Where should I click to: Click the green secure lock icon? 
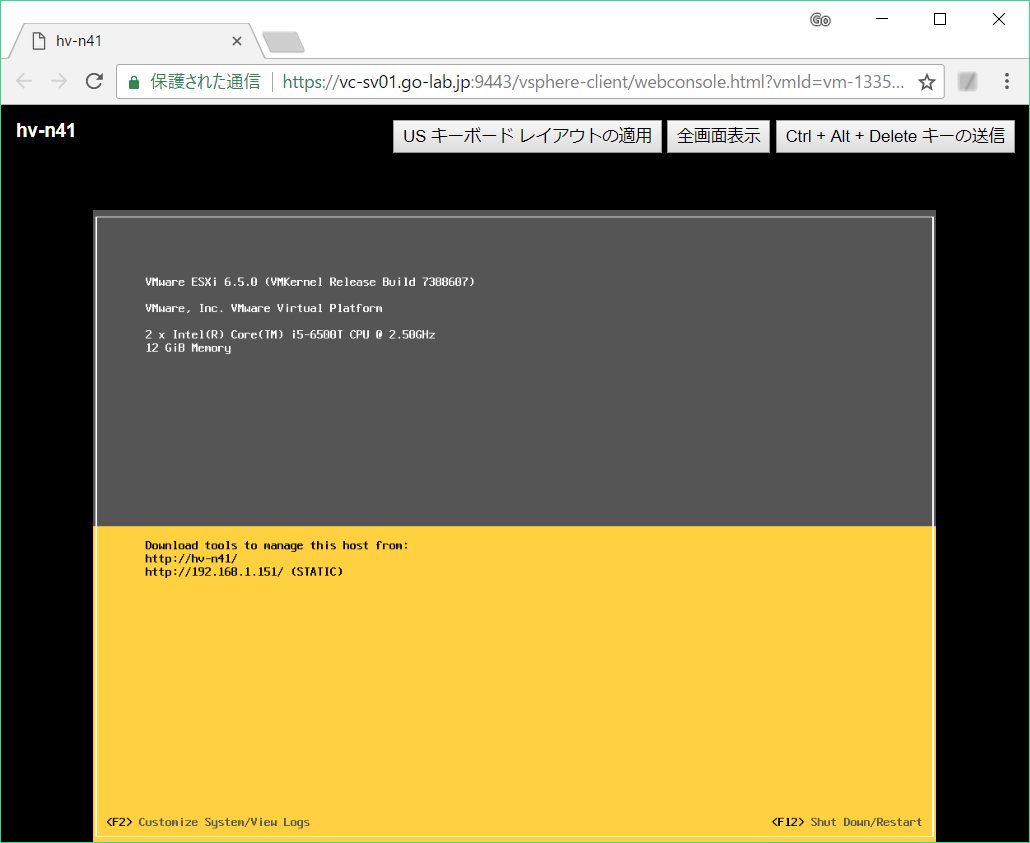134,82
